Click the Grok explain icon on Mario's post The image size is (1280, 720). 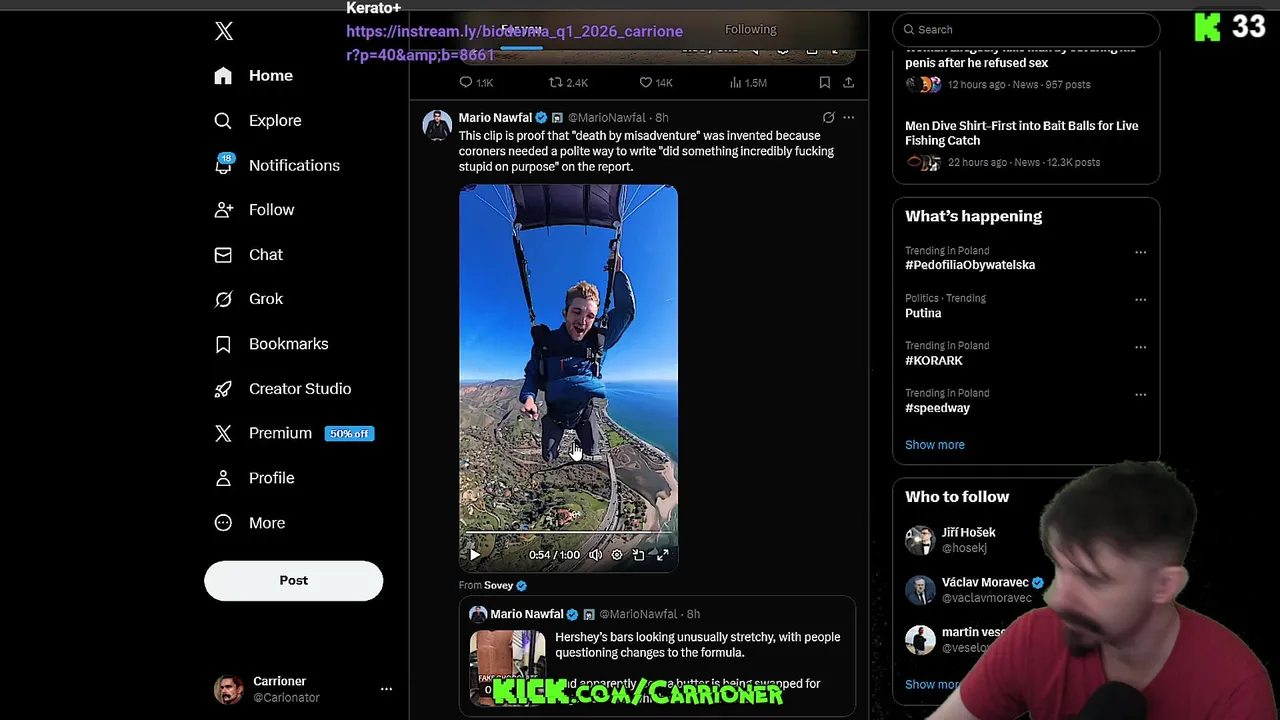[x=828, y=118]
